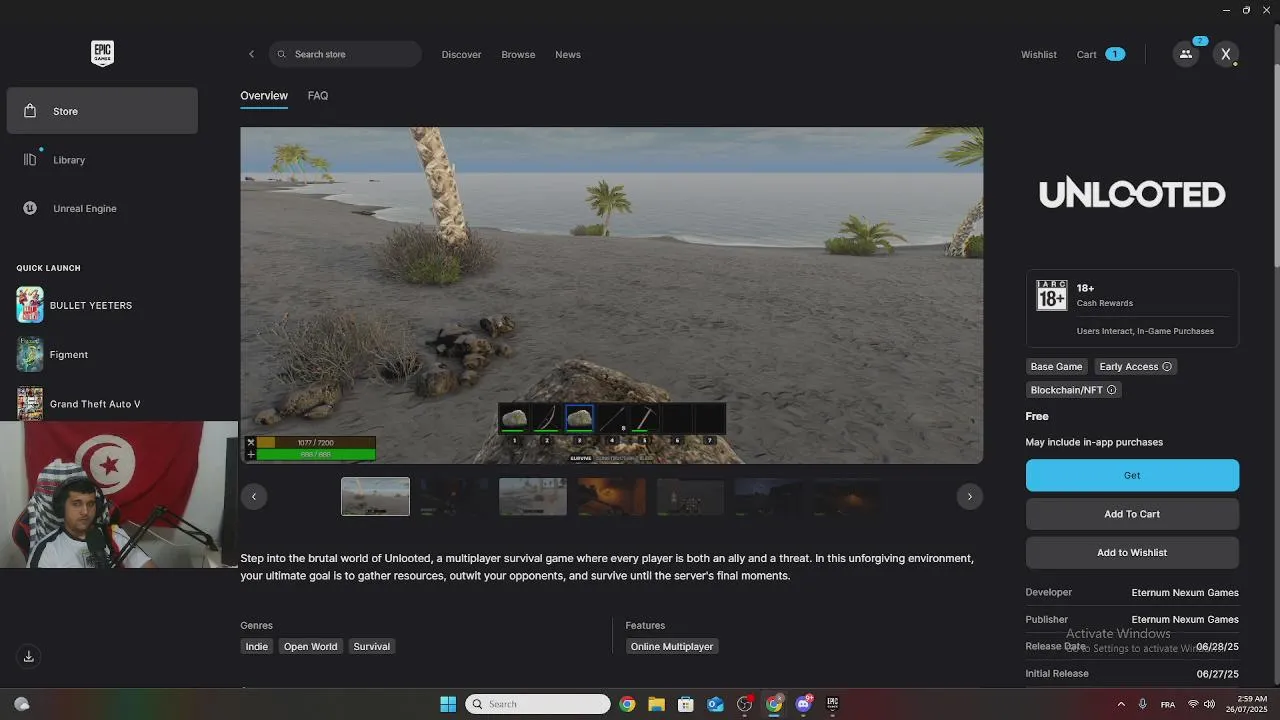
Task: Click the FRA language indicator
Action: (1168, 704)
